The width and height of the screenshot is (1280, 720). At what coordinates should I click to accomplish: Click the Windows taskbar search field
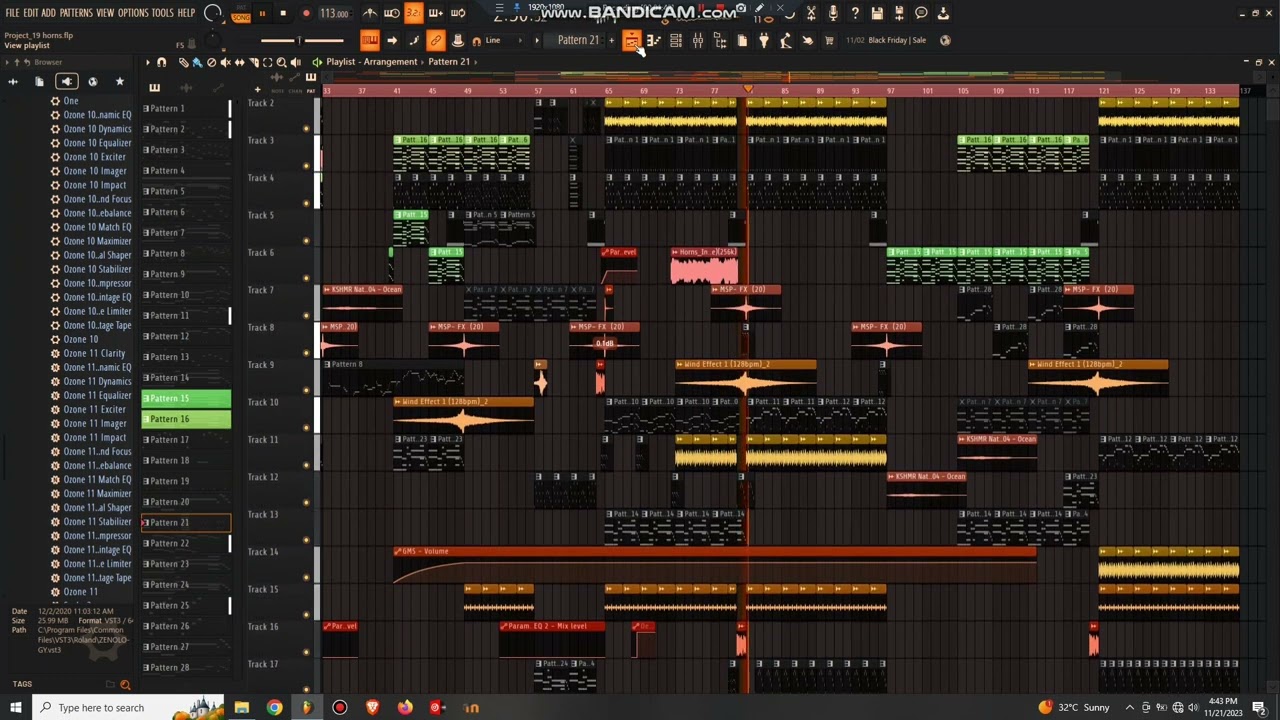click(x=112, y=708)
